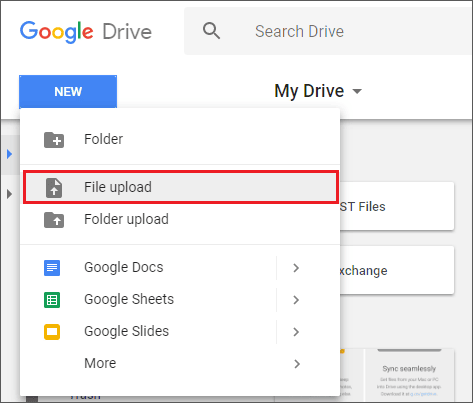Expand the Google Sheets submenu chevron
The image size is (473, 403).
coord(296,300)
